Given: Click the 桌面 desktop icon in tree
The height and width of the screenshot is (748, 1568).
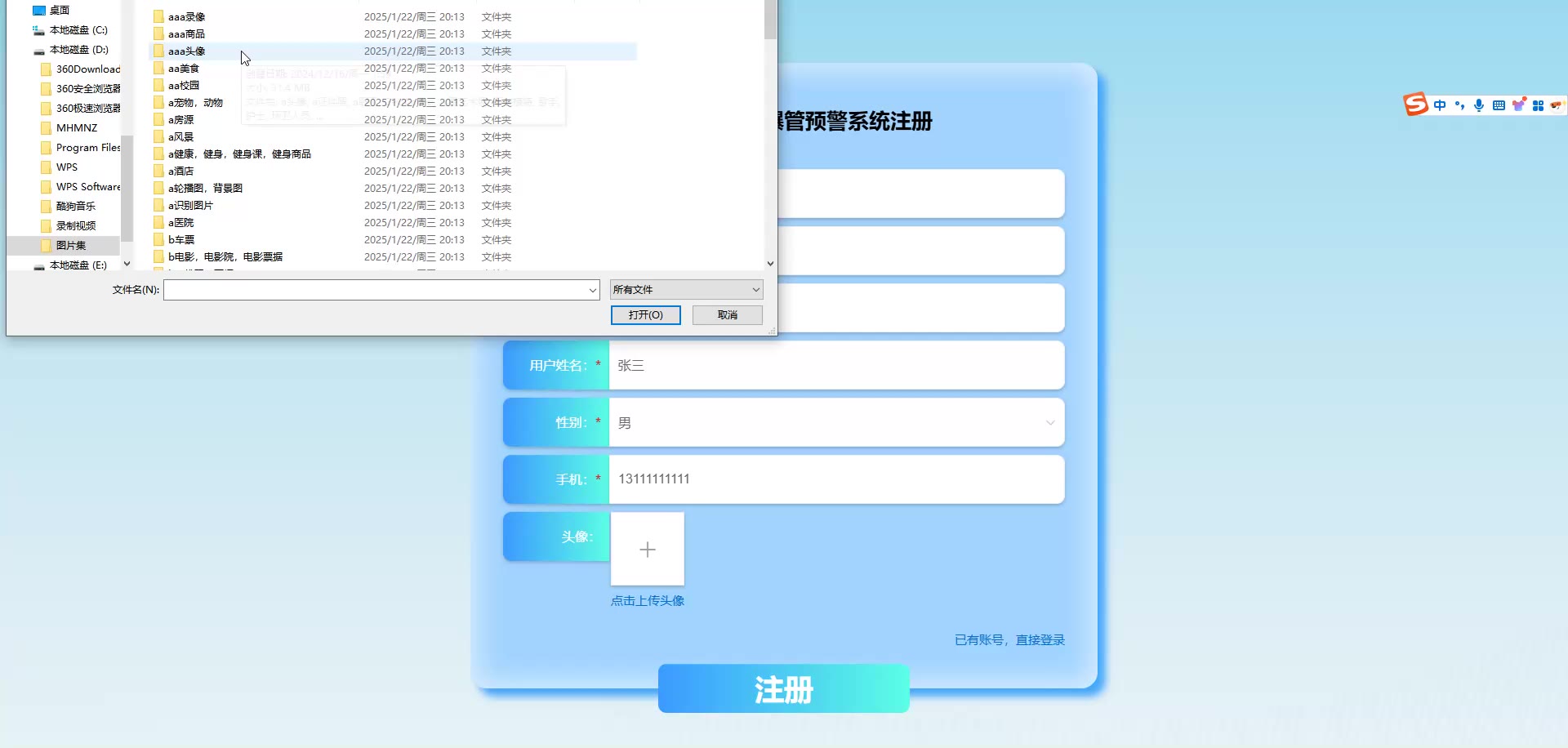Looking at the screenshot, I should click(x=38, y=10).
